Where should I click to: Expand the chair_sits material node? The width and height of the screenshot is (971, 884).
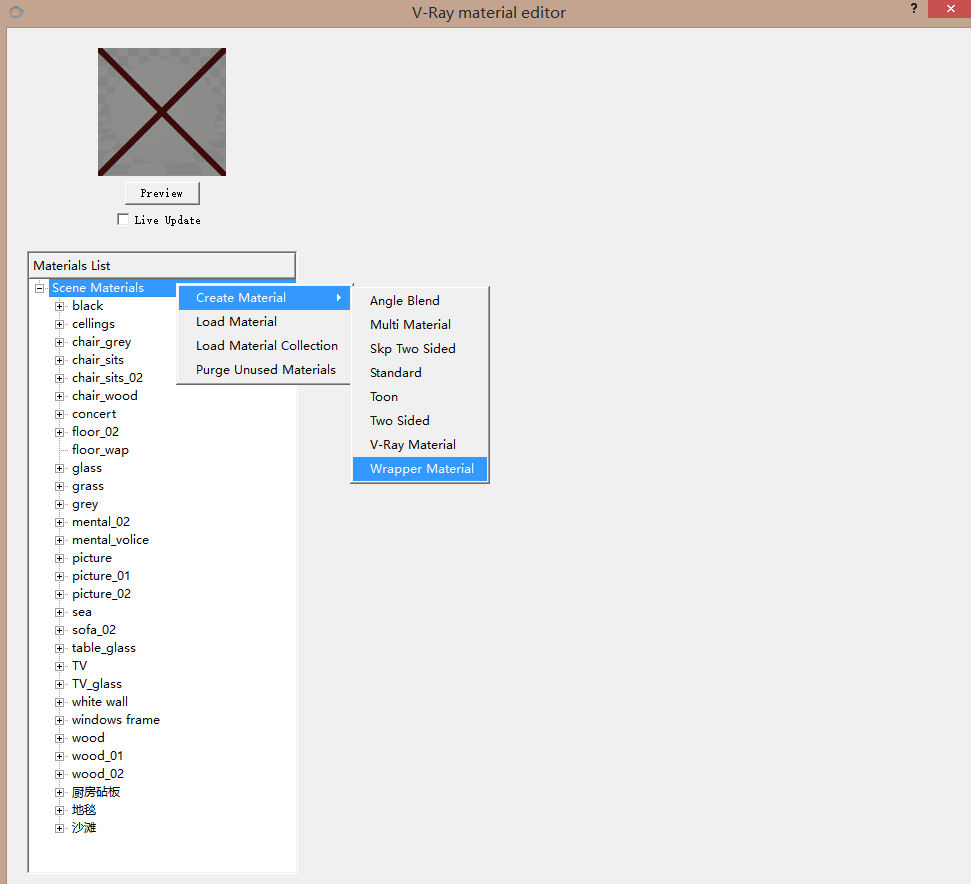pos(59,360)
